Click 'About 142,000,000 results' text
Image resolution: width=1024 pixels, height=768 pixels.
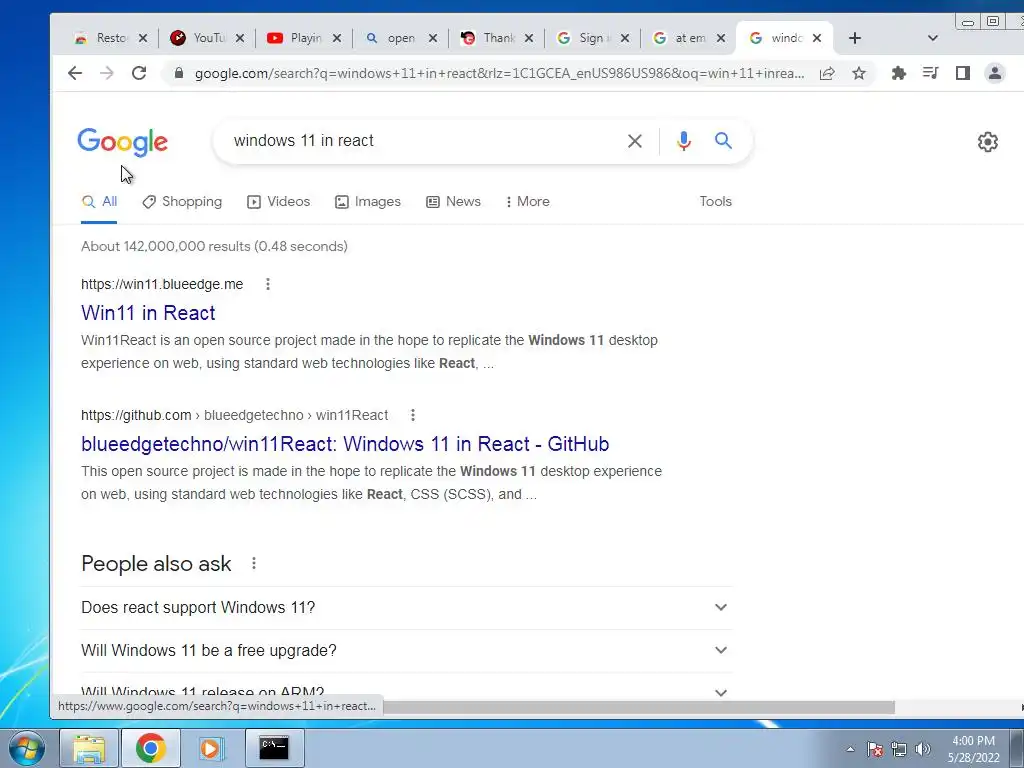[x=214, y=247]
